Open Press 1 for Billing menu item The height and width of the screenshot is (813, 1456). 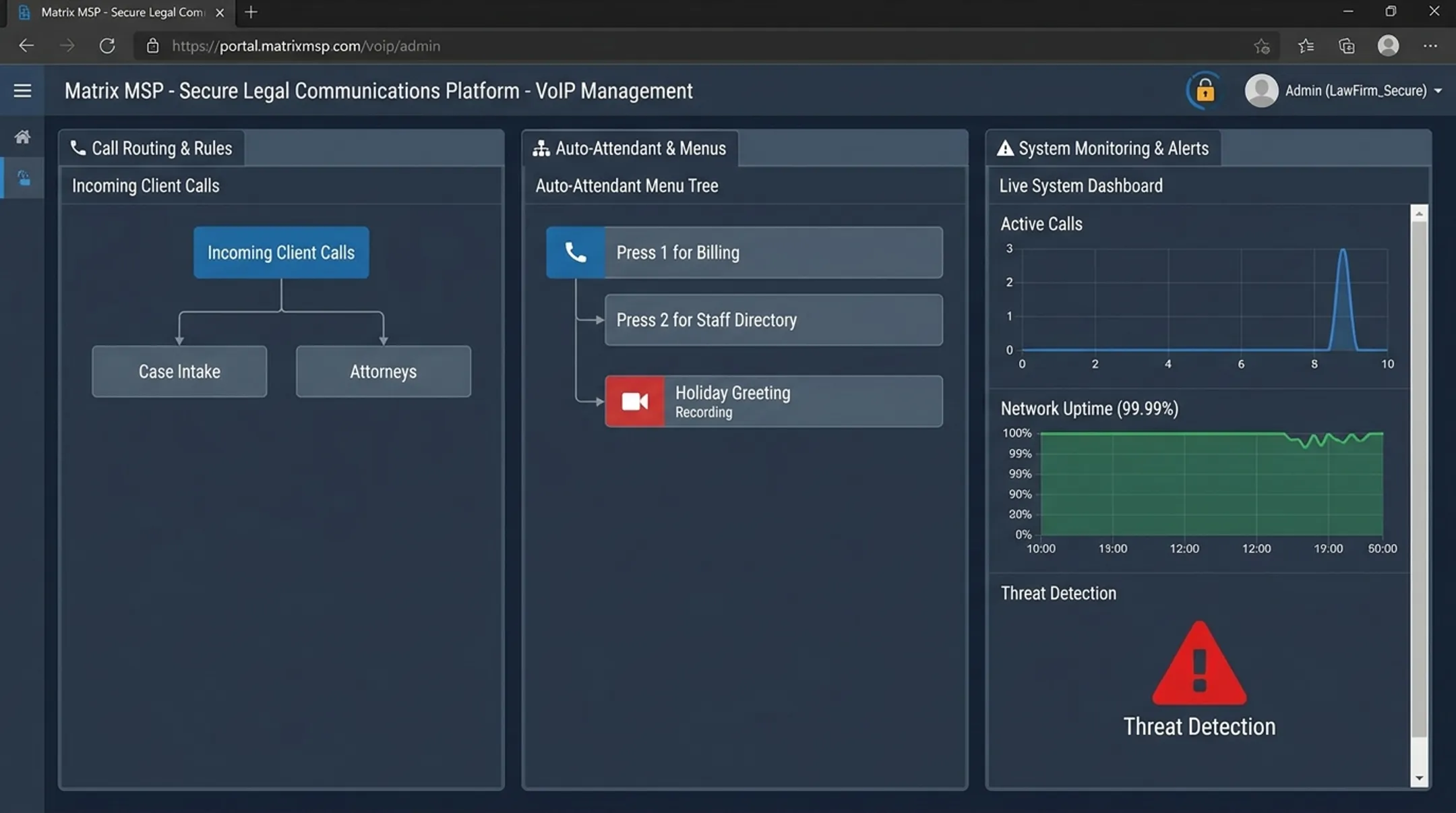[744, 253]
